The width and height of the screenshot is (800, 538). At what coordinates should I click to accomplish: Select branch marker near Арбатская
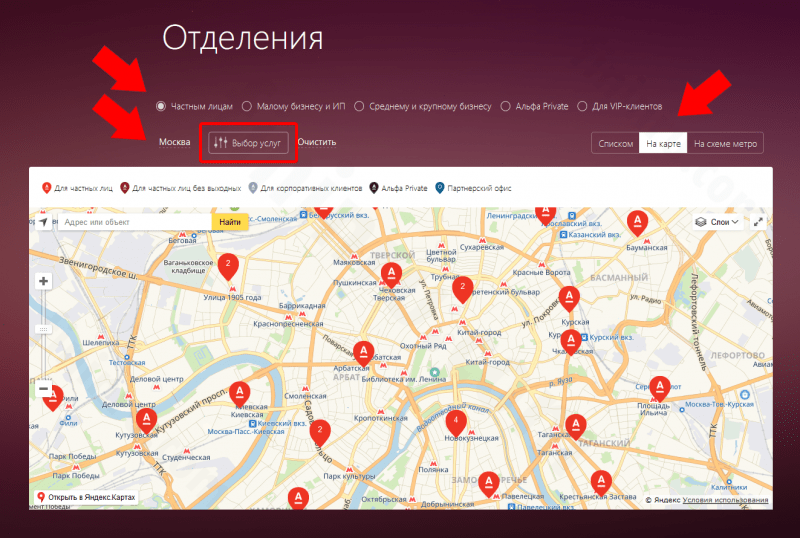[x=363, y=354]
